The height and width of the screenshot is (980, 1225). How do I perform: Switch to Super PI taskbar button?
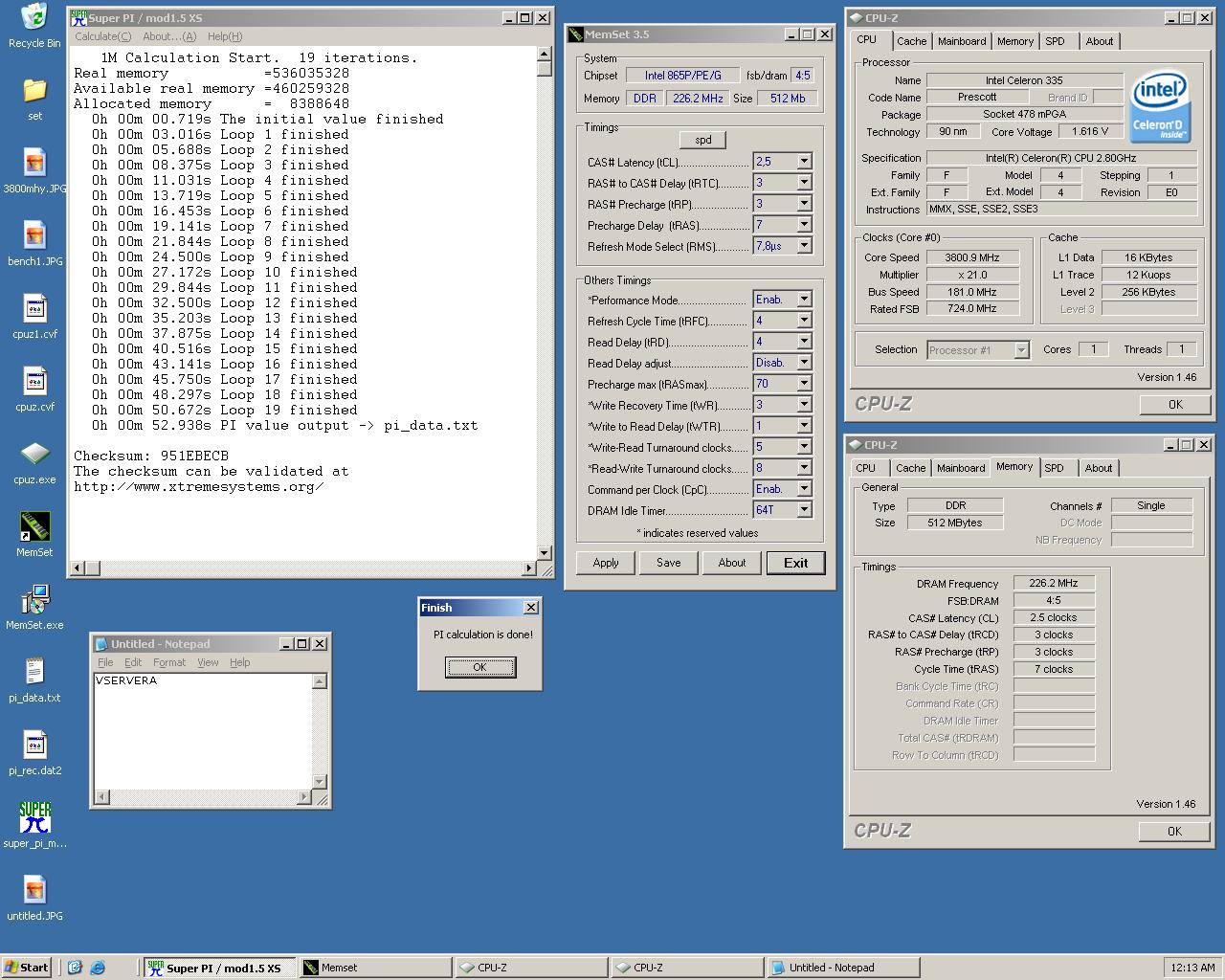pyautogui.click(x=220, y=968)
